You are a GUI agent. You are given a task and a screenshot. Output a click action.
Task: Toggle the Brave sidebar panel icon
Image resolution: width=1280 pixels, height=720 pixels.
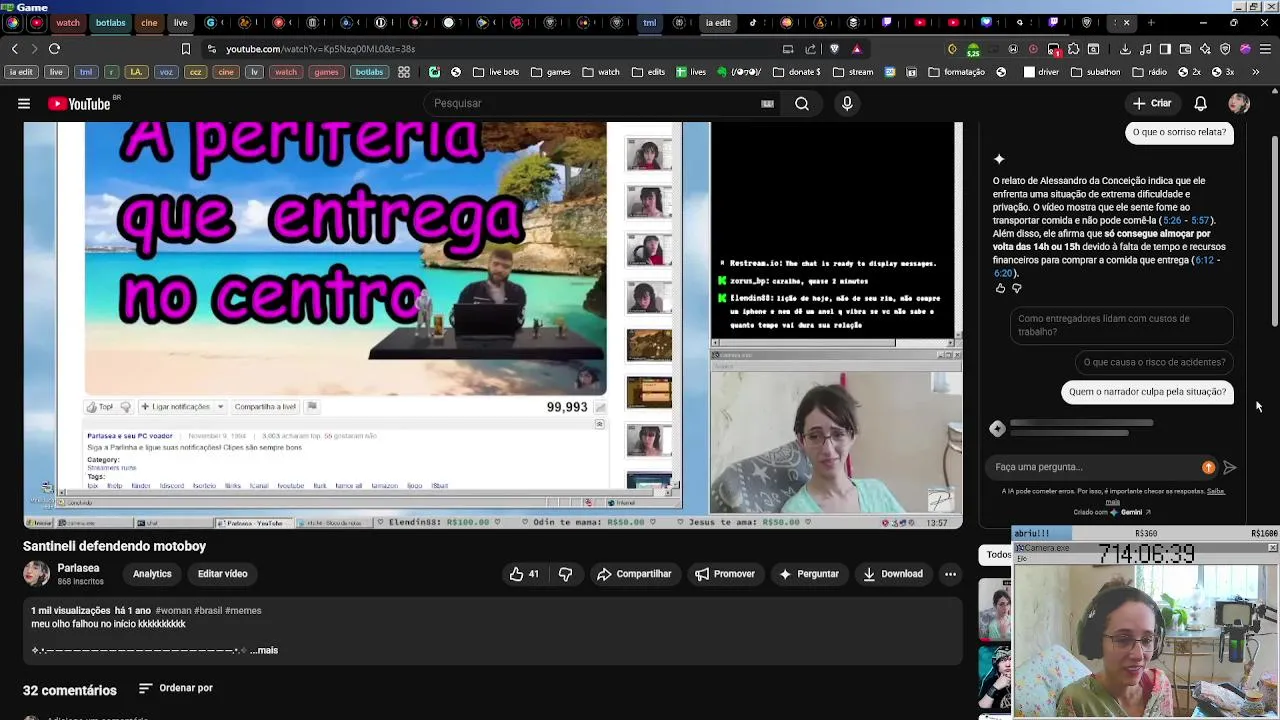coord(1165,48)
